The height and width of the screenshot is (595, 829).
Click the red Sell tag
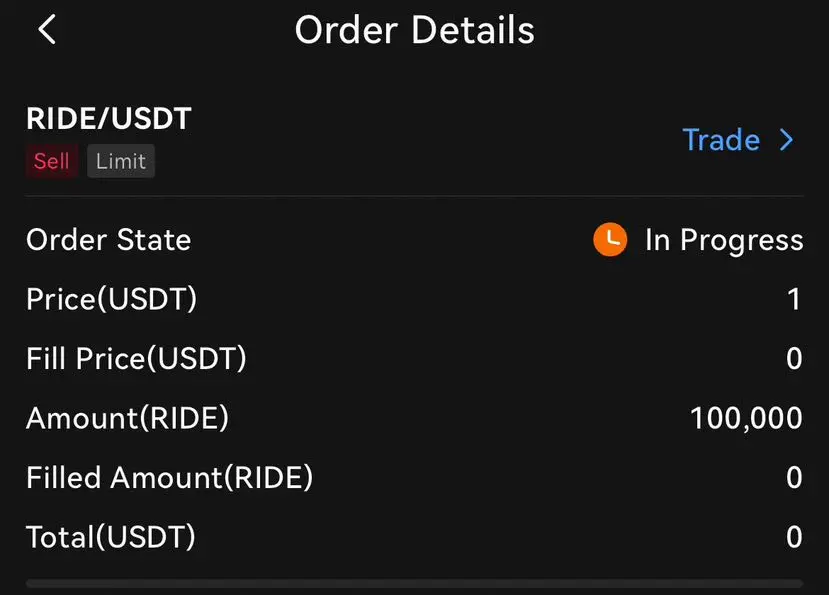(52, 161)
